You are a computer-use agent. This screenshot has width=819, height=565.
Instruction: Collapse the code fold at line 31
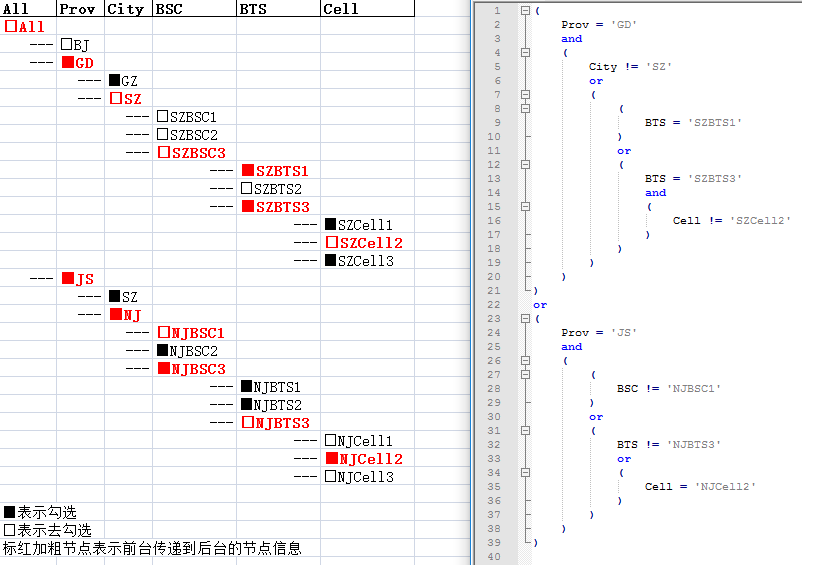click(x=525, y=430)
